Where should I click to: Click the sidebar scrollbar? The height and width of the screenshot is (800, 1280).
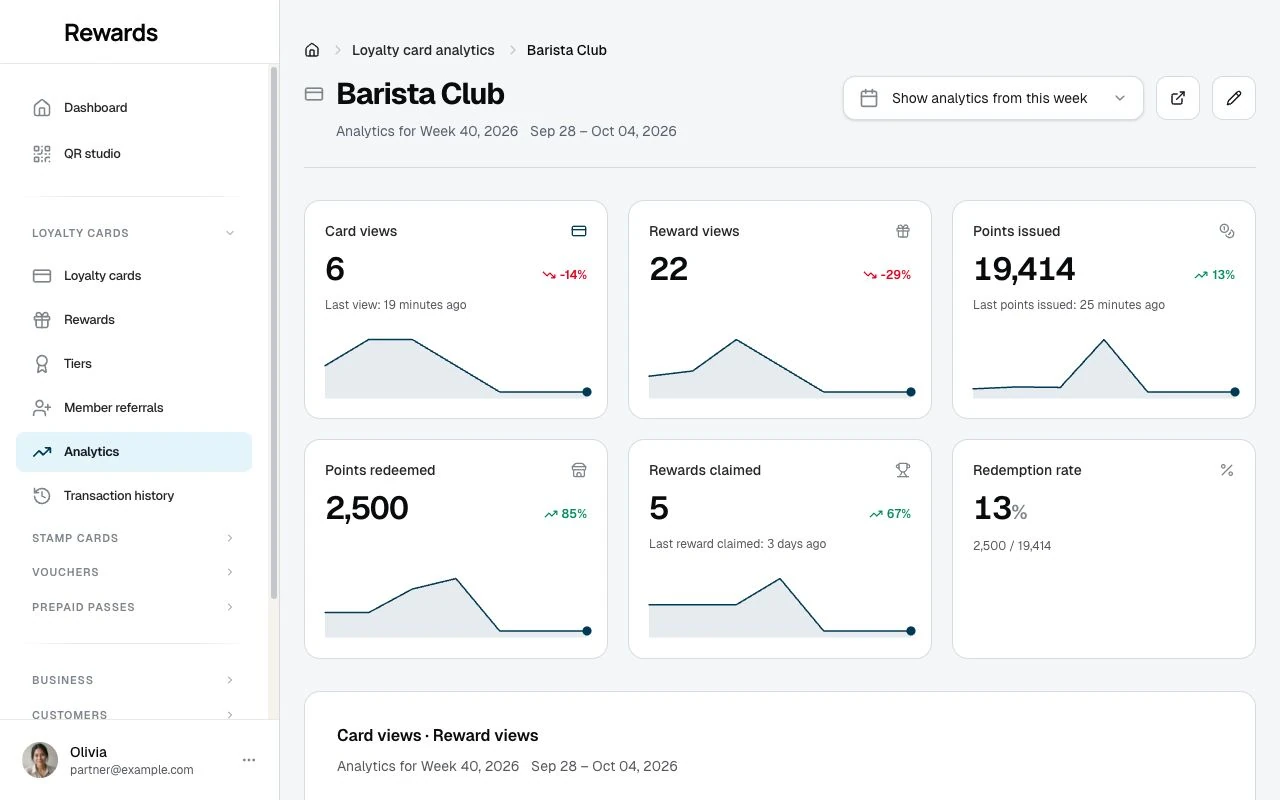coord(273,333)
